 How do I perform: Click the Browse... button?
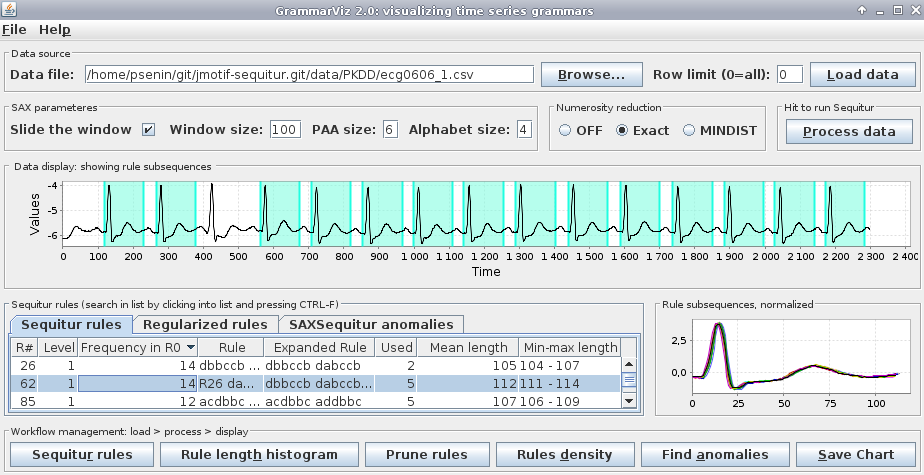592,75
